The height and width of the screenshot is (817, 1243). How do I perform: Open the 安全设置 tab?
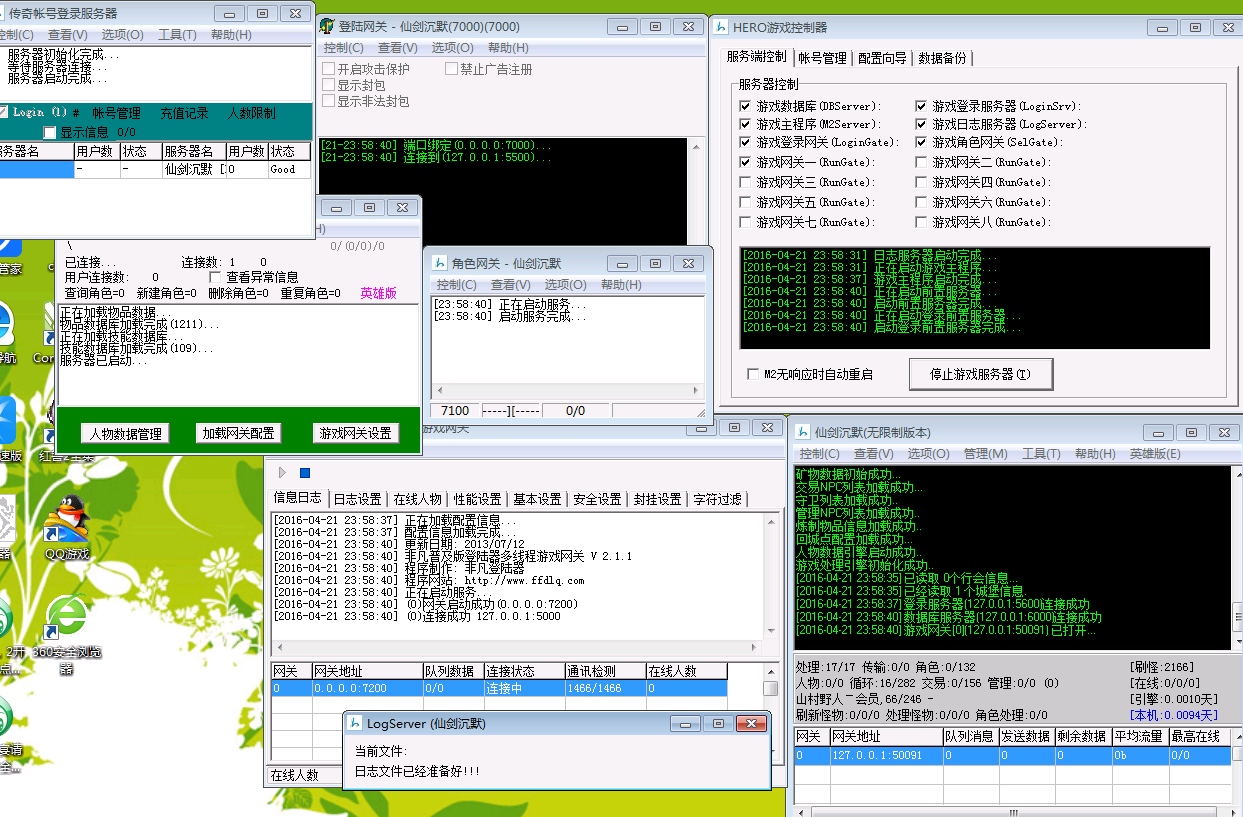[597, 499]
